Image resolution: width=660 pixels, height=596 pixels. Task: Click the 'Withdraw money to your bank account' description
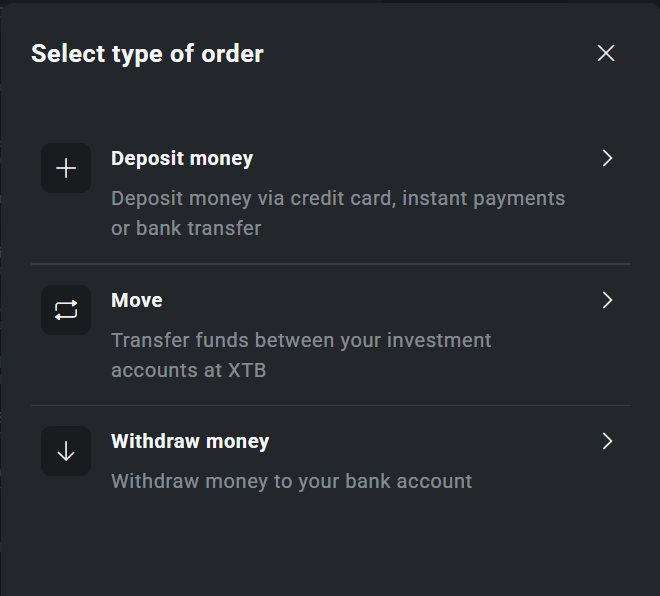coord(291,481)
